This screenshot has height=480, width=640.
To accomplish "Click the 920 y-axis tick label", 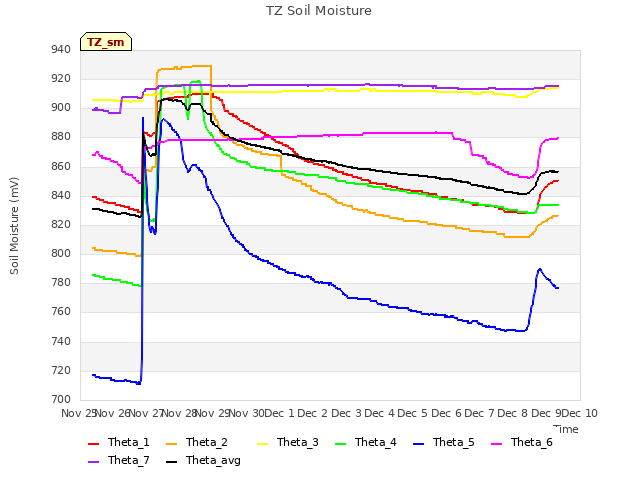I will click(x=61, y=79).
